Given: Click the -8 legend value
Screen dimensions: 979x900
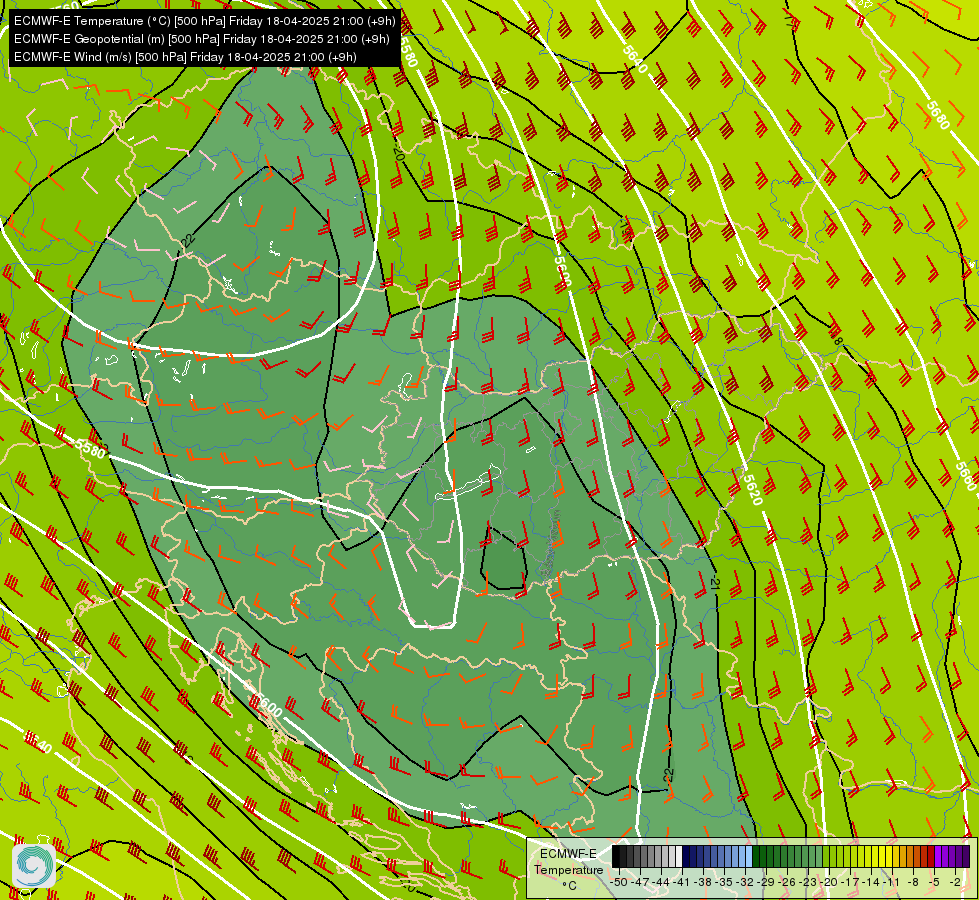Looking at the screenshot, I should (913, 883).
